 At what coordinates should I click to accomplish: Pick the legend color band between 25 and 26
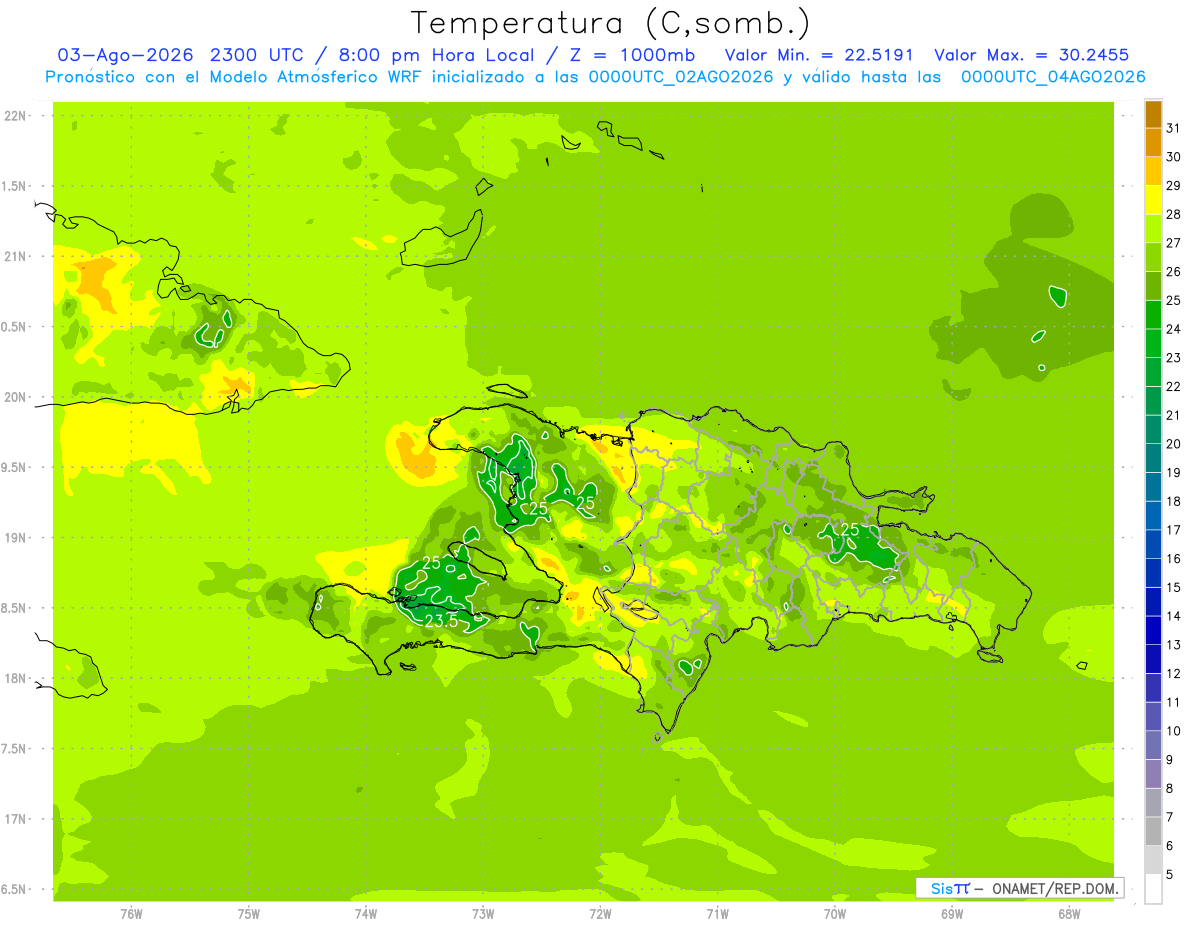point(1153,286)
